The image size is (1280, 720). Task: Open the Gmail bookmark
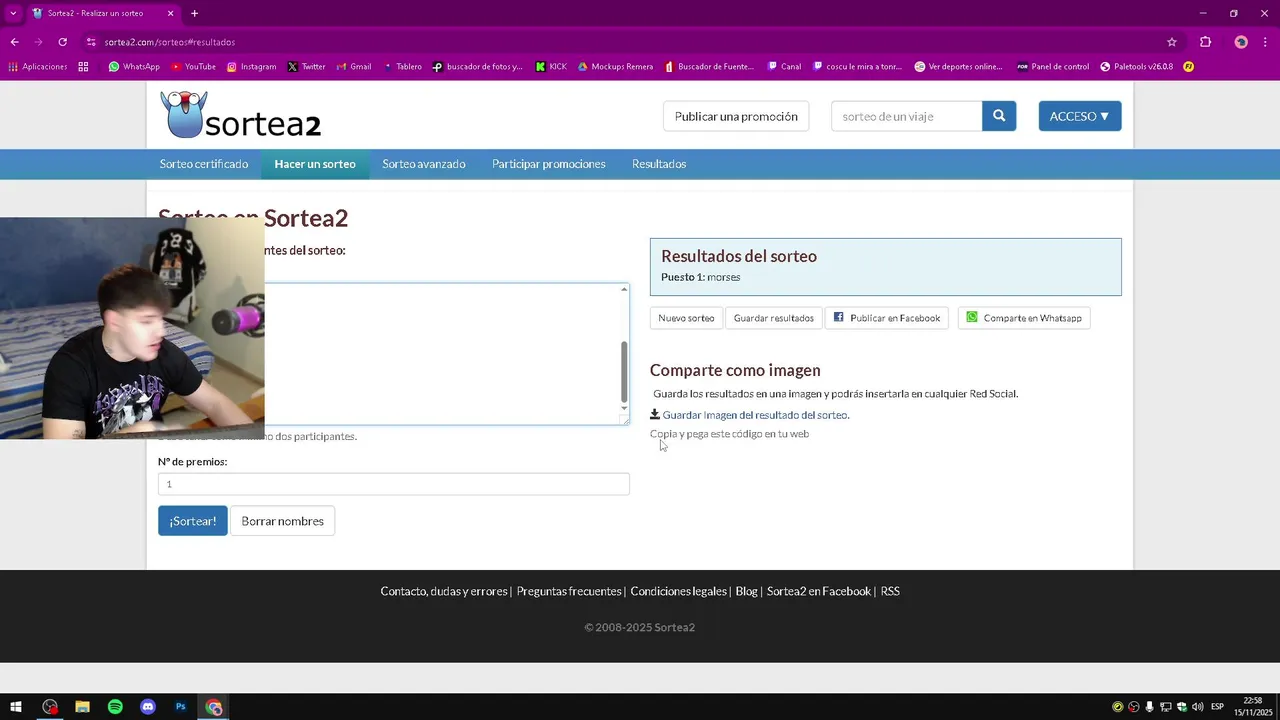[x=354, y=67]
